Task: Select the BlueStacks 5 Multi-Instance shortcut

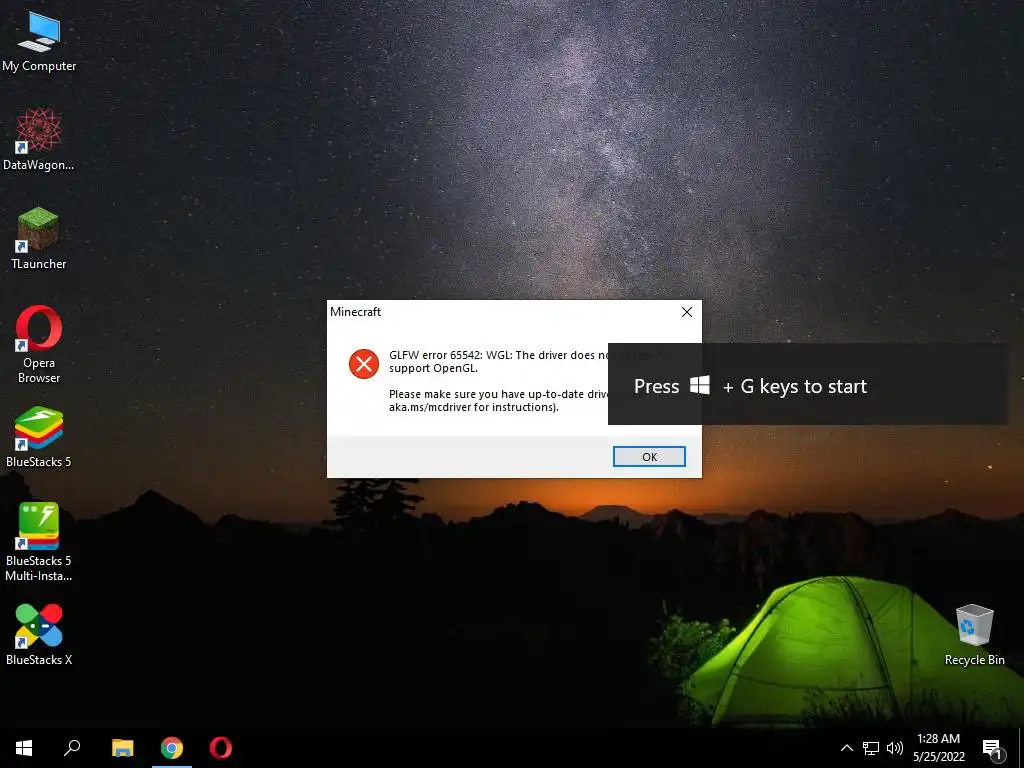Action: pos(39,541)
